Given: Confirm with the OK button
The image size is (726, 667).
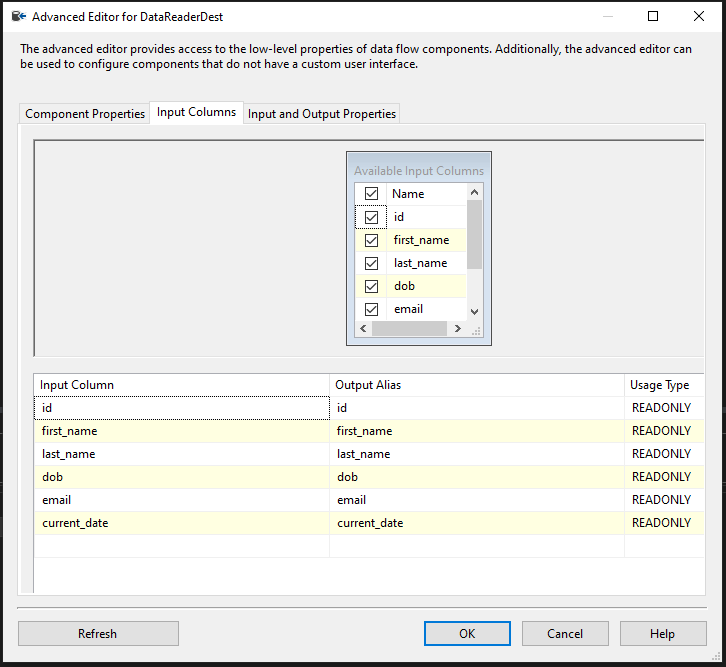Looking at the screenshot, I should 467,633.
